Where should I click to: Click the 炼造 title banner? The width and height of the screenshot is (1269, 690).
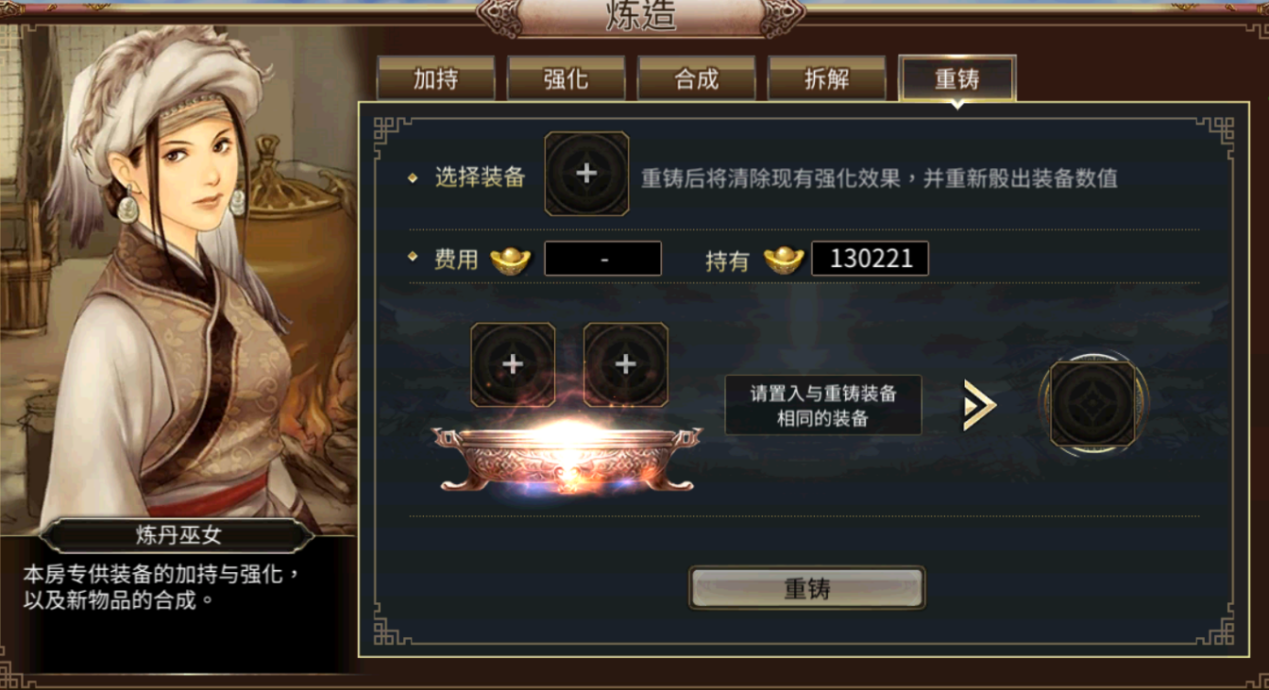[641, 17]
